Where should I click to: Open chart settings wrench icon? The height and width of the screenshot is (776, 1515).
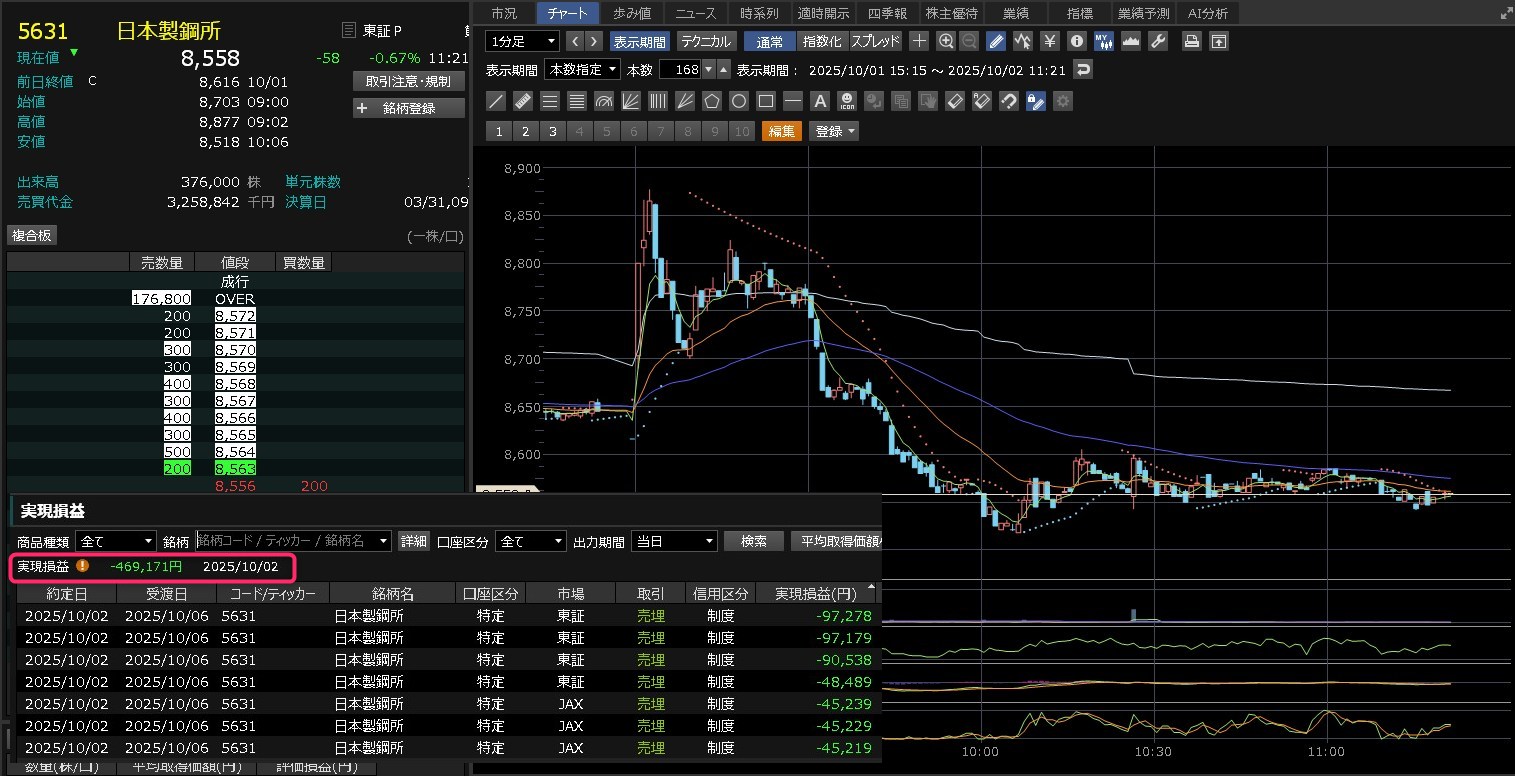click(x=1159, y=41)
